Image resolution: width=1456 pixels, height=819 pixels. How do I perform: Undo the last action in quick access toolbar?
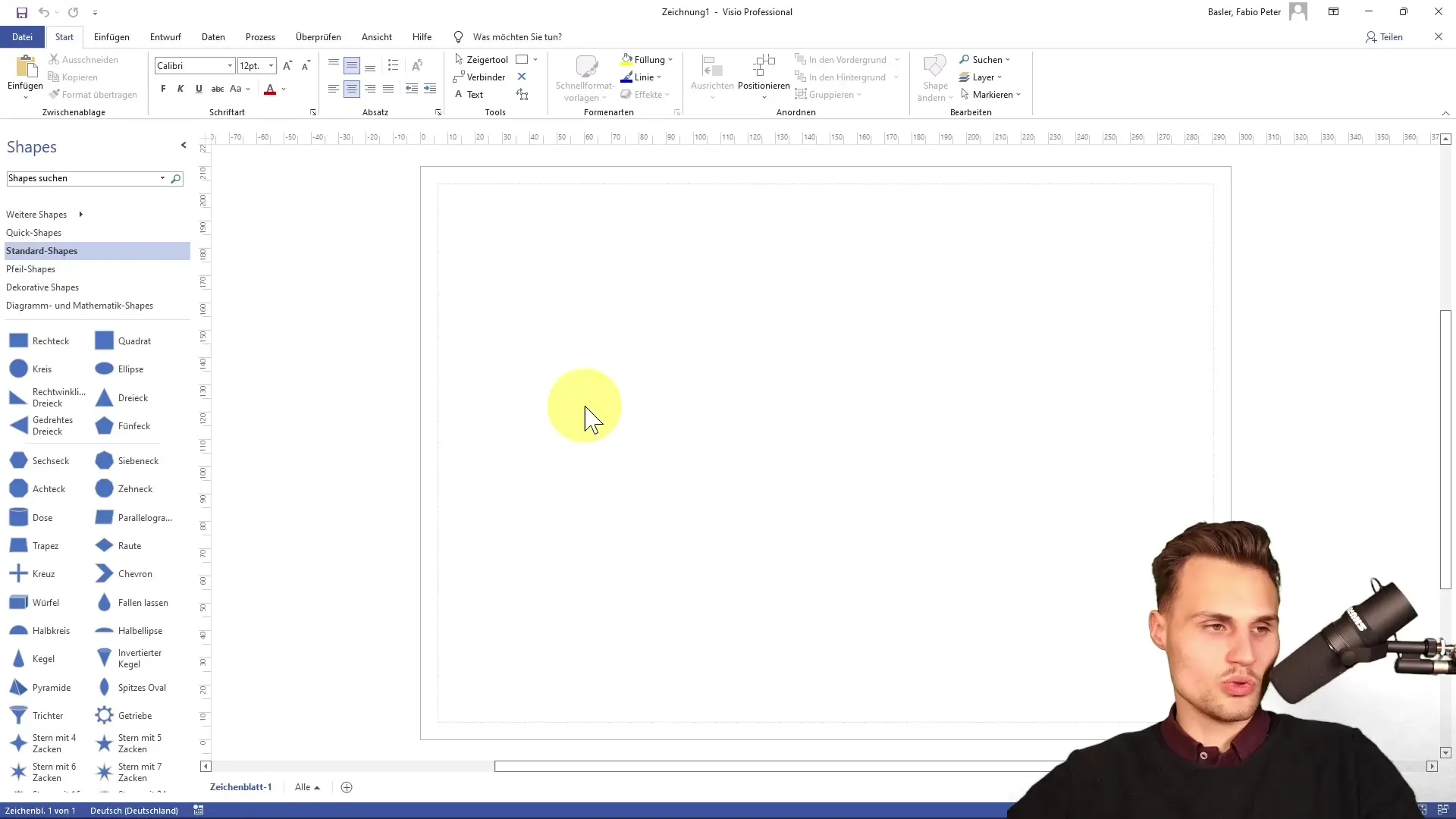point(44,12)
